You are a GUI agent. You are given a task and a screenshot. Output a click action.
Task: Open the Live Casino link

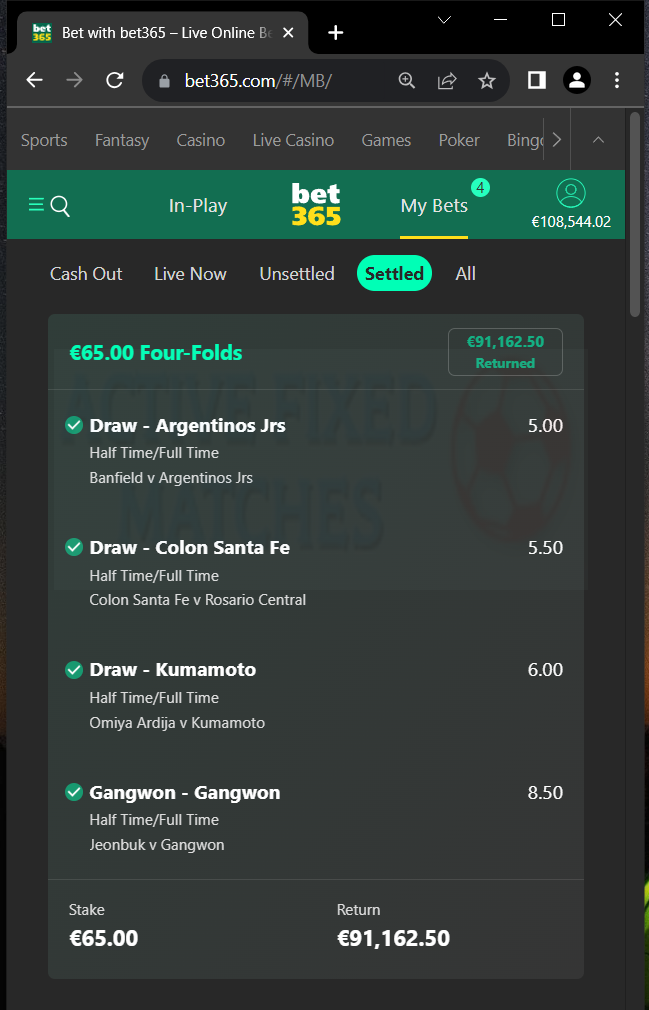(293, 140)
